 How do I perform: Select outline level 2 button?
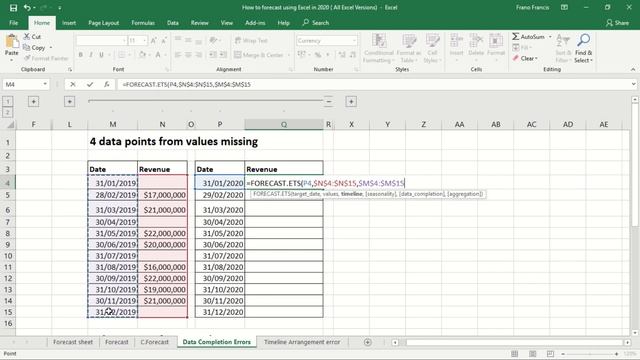pyautogui.click(x=7, y=112)
